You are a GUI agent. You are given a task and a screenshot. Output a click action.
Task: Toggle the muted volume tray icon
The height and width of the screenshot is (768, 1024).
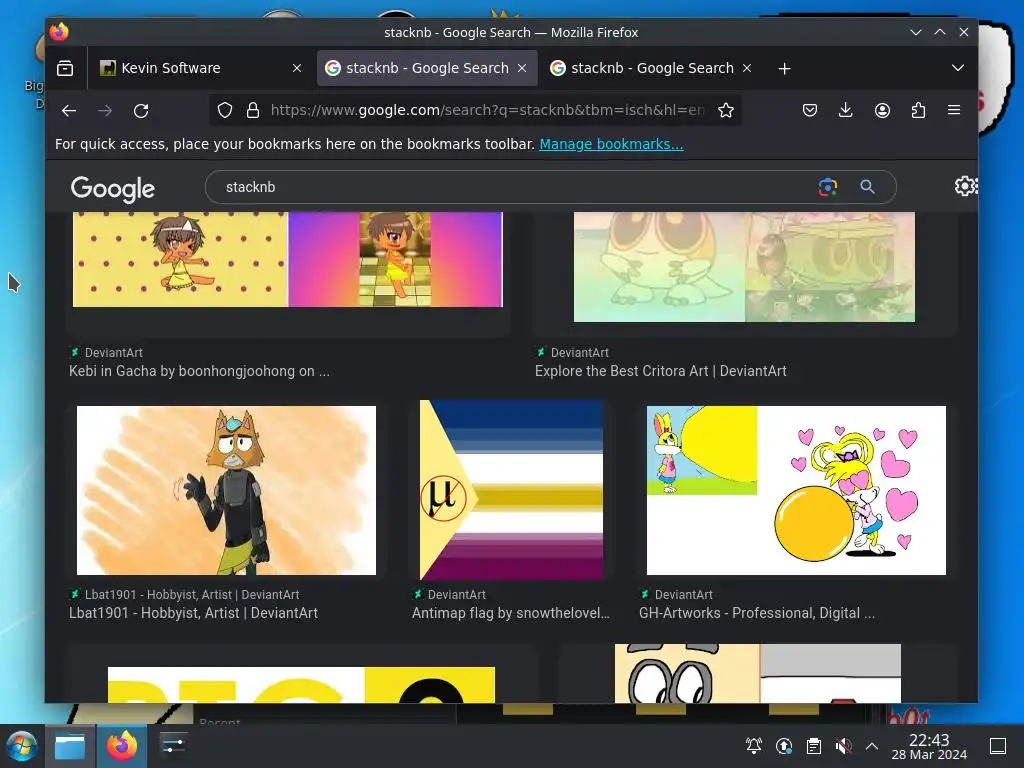pos(843,746)
